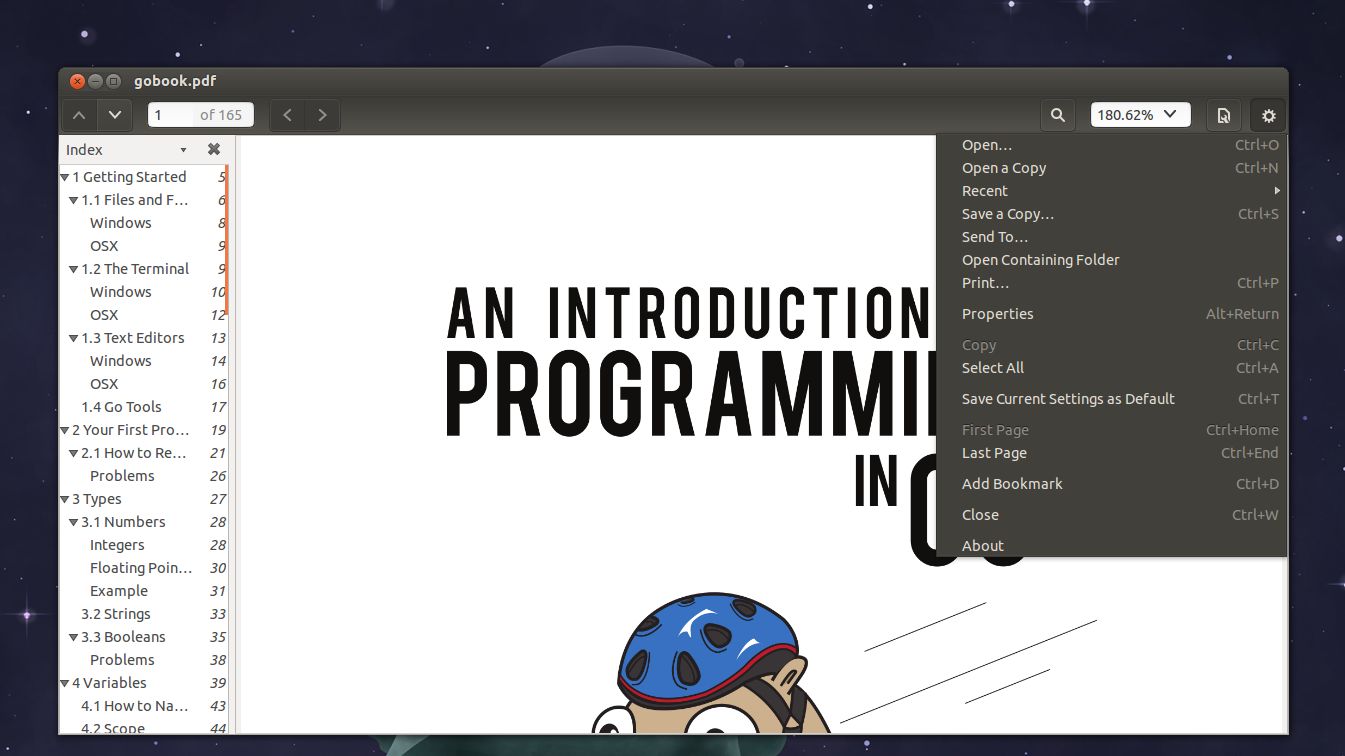
Task: Click the next page down arrow
Action: (115, 115)
